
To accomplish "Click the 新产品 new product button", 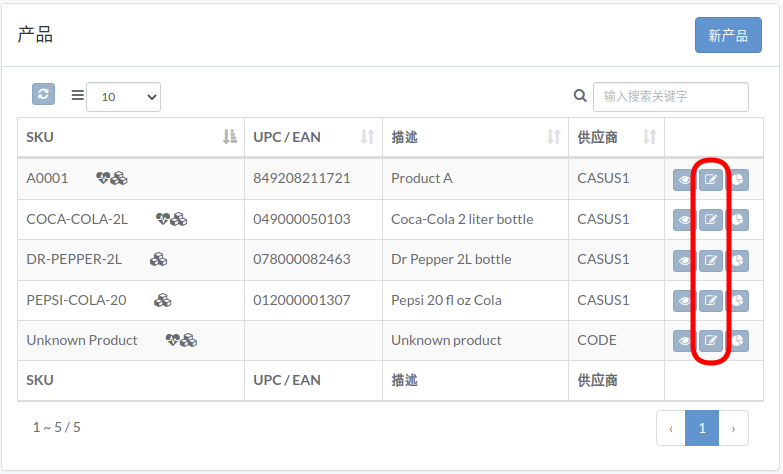I will (x=728, y=35).
